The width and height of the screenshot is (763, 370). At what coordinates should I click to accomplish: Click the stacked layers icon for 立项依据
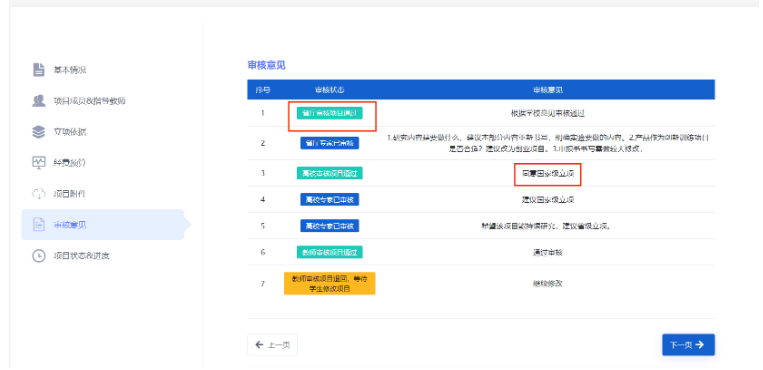(38, 132)
